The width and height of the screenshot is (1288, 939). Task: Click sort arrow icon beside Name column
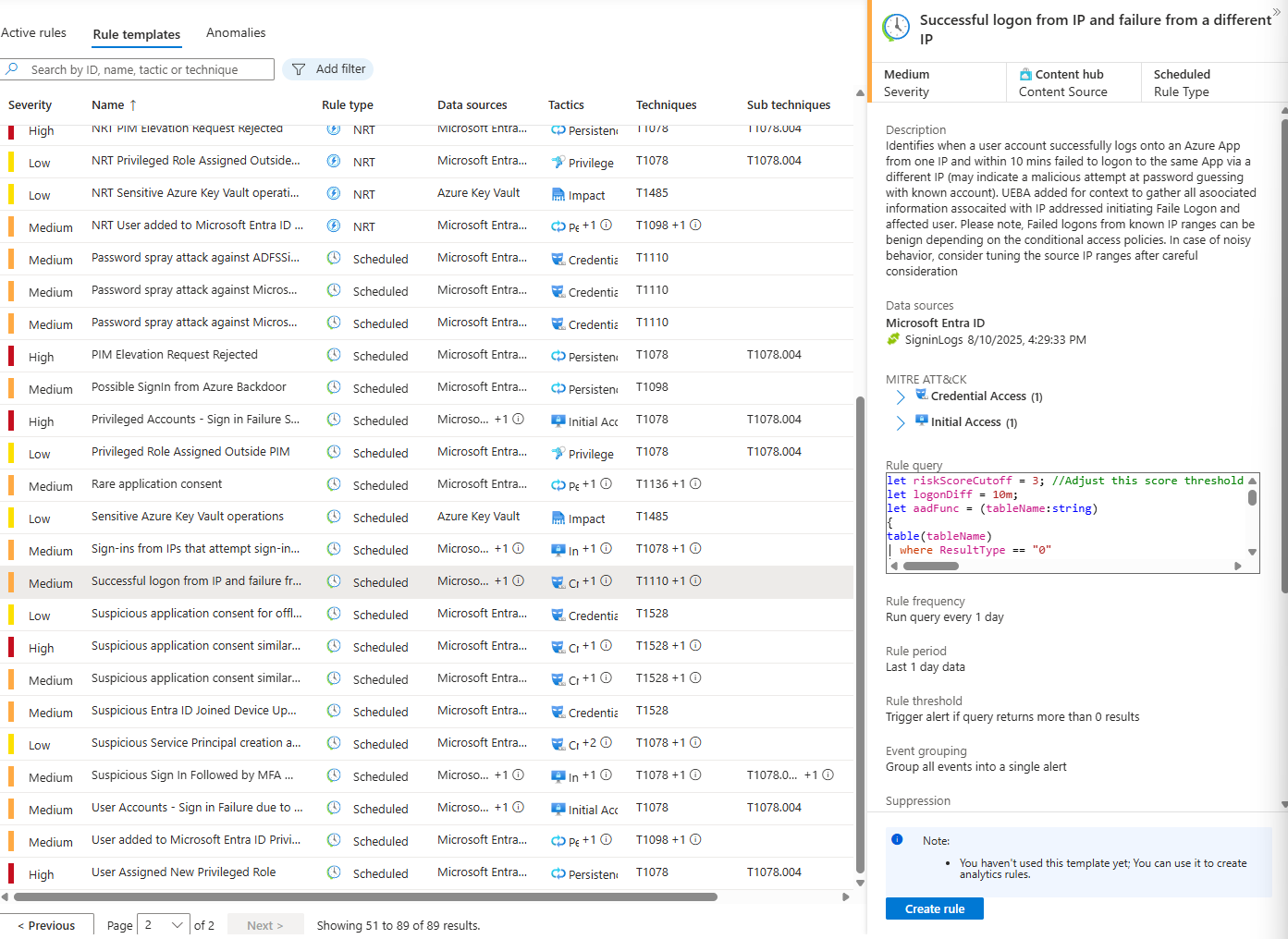click(x=133, y=105)
